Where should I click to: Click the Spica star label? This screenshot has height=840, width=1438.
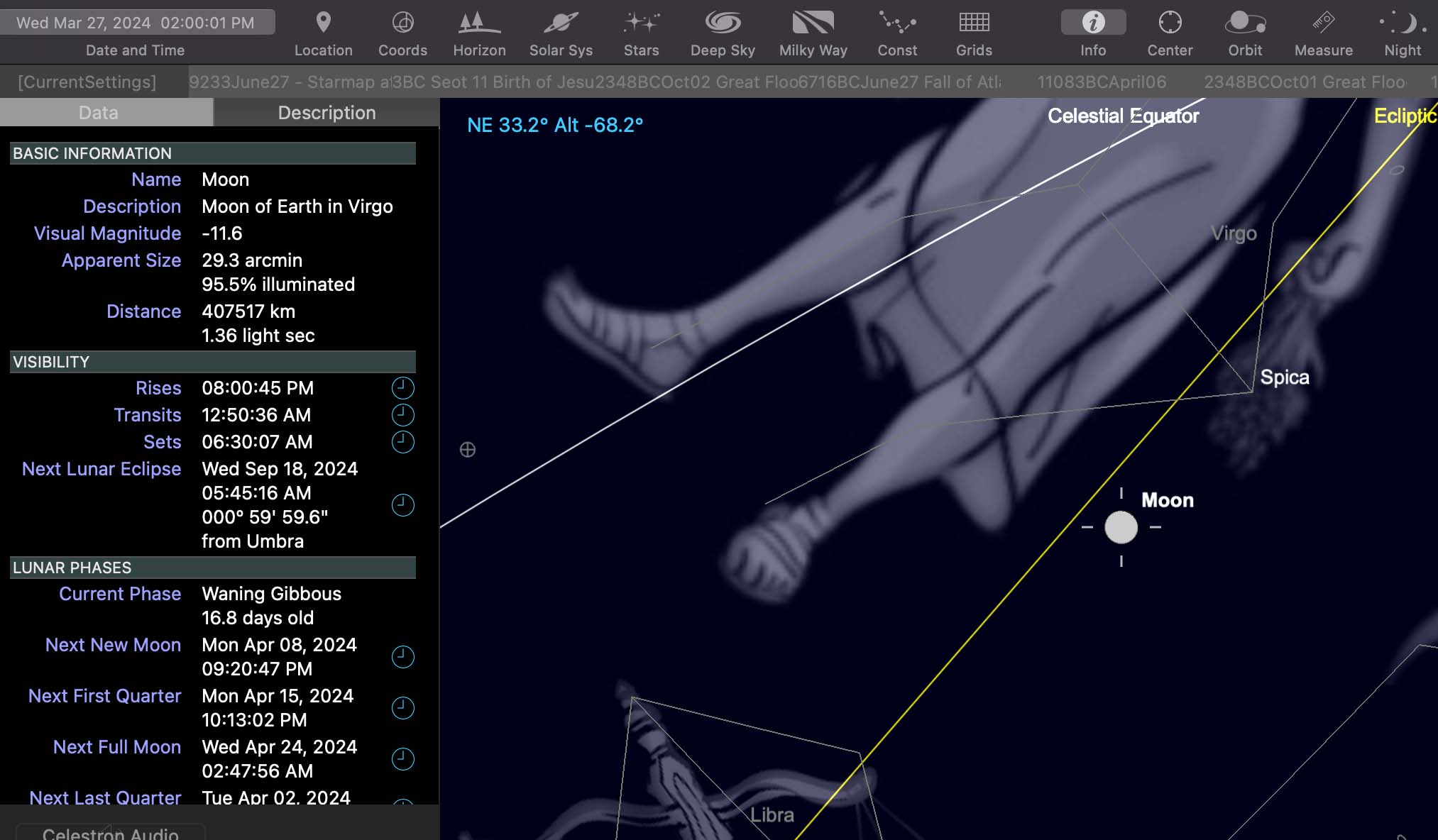pos(1285,377)
